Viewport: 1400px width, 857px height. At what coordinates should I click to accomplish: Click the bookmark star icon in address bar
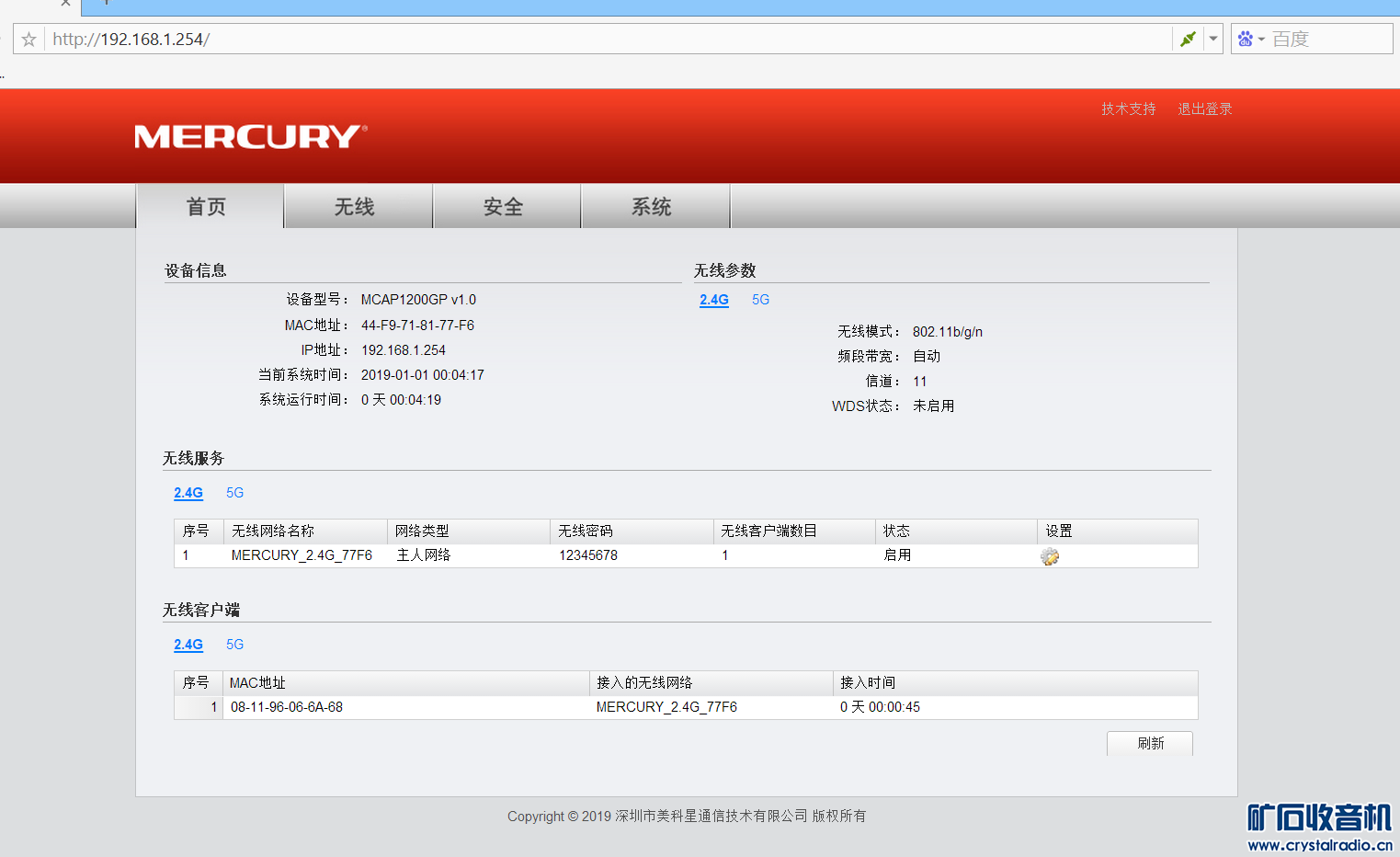click(x=29, y=40)
